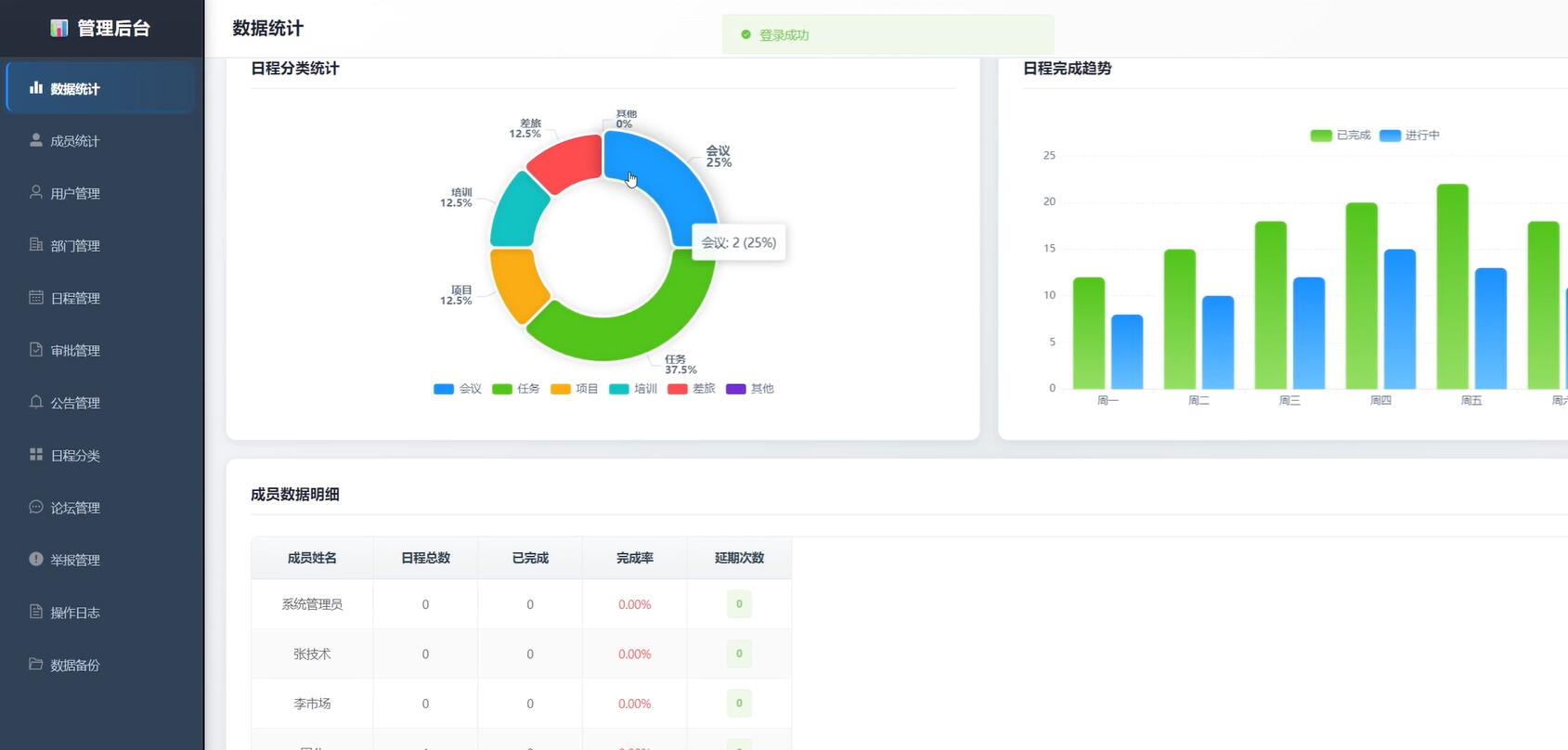1568x750 pixels.
Task: Toggle 培训 category in pie legend
Action: pos(633,389)
